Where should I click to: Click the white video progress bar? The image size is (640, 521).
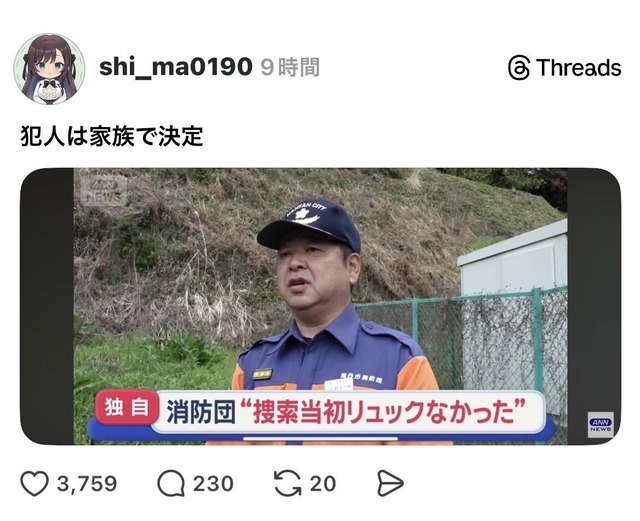point(320,439)
